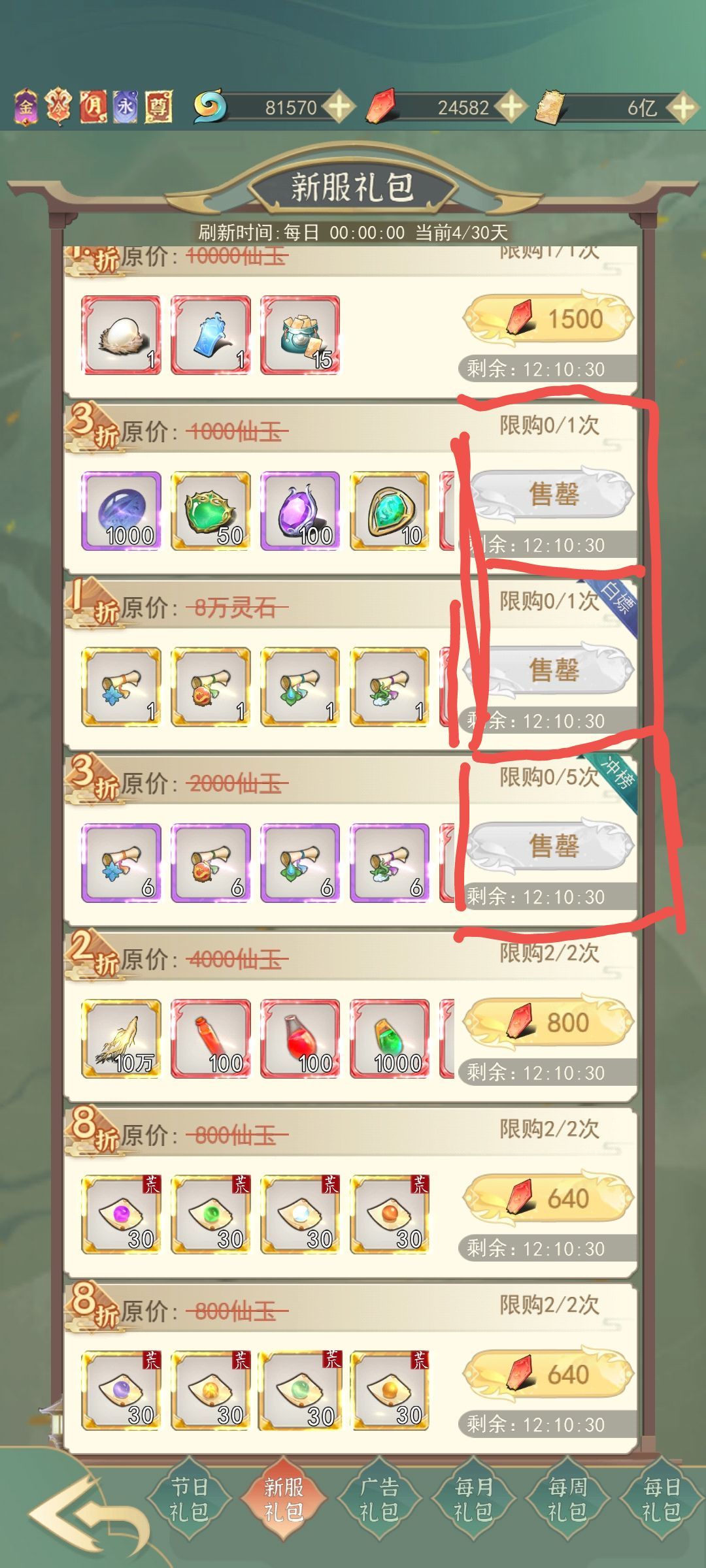This screenshot has height=1568, width=706.
Task: Tap the egg in nest item
Action: coord(121,335)
